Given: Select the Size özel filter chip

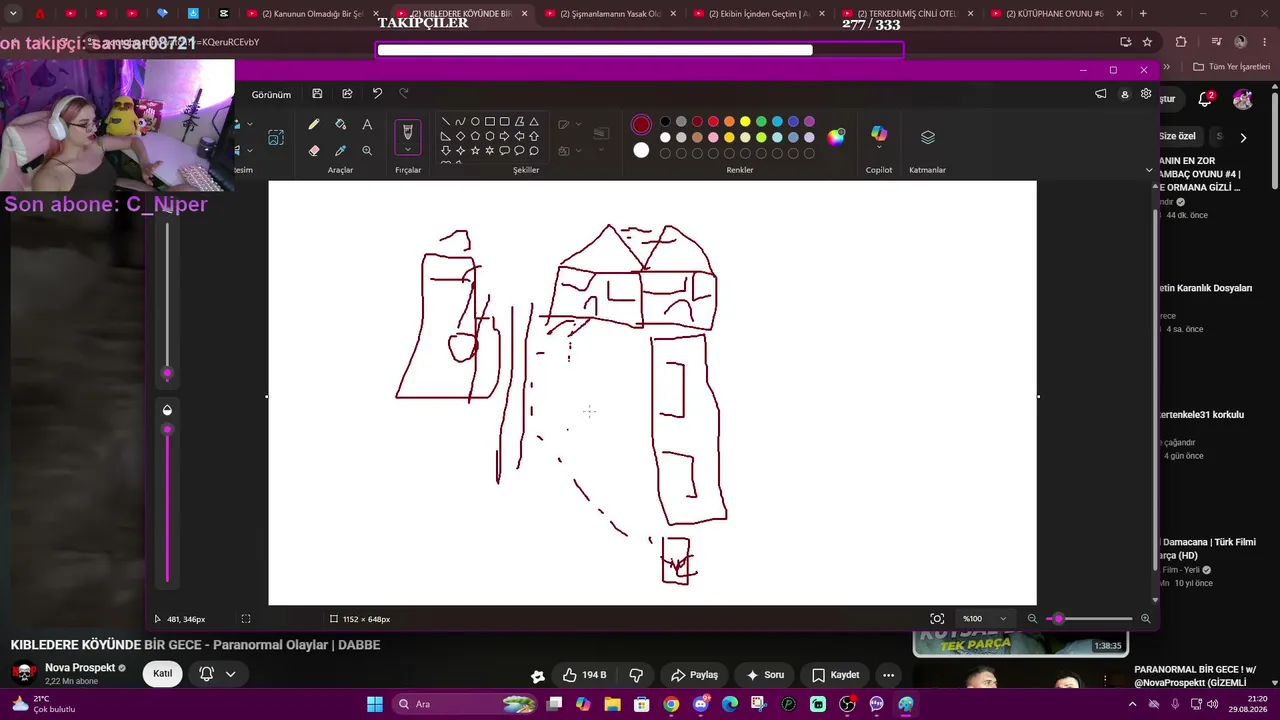Looking at the screenshot, I should (1178, 137).
